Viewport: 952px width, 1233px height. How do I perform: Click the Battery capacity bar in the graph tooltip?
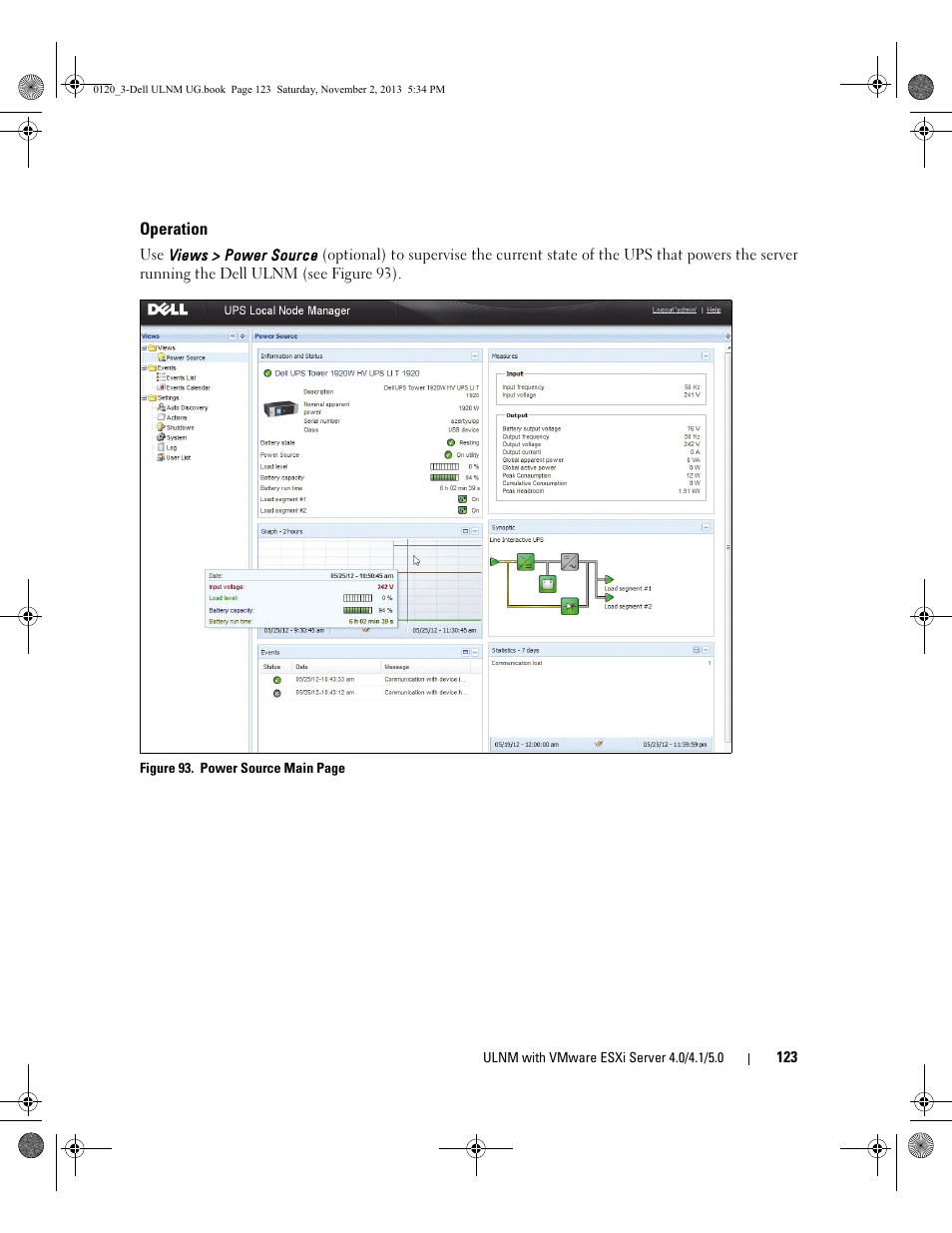pyautogui.click(x=358, y=610)
